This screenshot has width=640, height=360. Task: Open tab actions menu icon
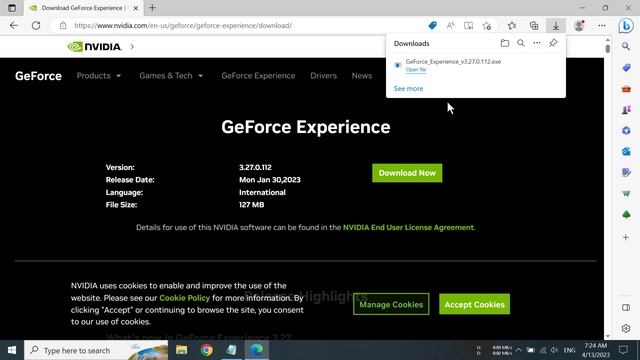click(x=12, y=8)
